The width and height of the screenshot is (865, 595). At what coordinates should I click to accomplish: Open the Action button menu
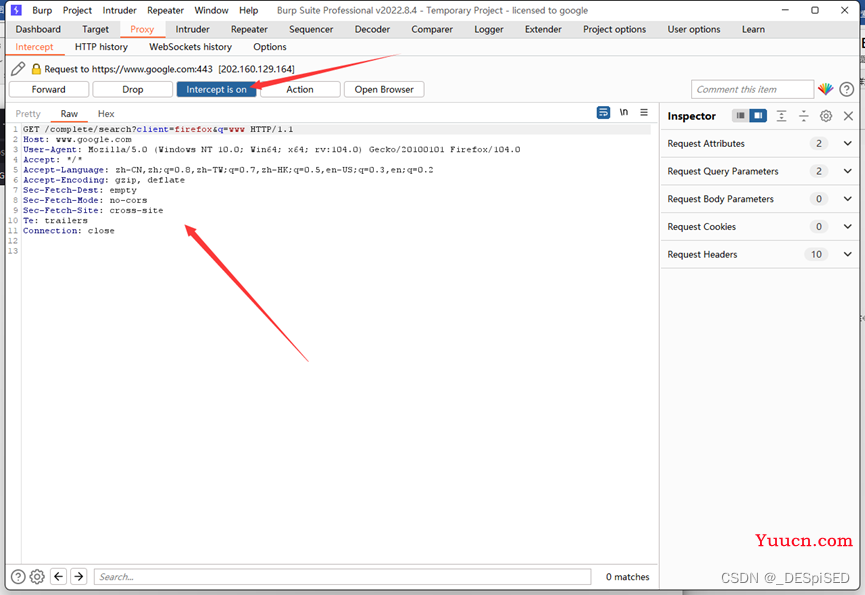tap(300, 89)
